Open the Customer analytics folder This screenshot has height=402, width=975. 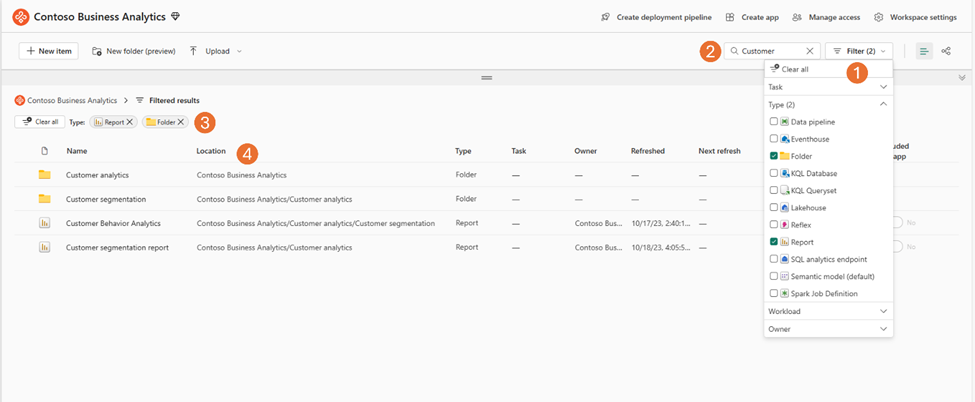[98, 175]
